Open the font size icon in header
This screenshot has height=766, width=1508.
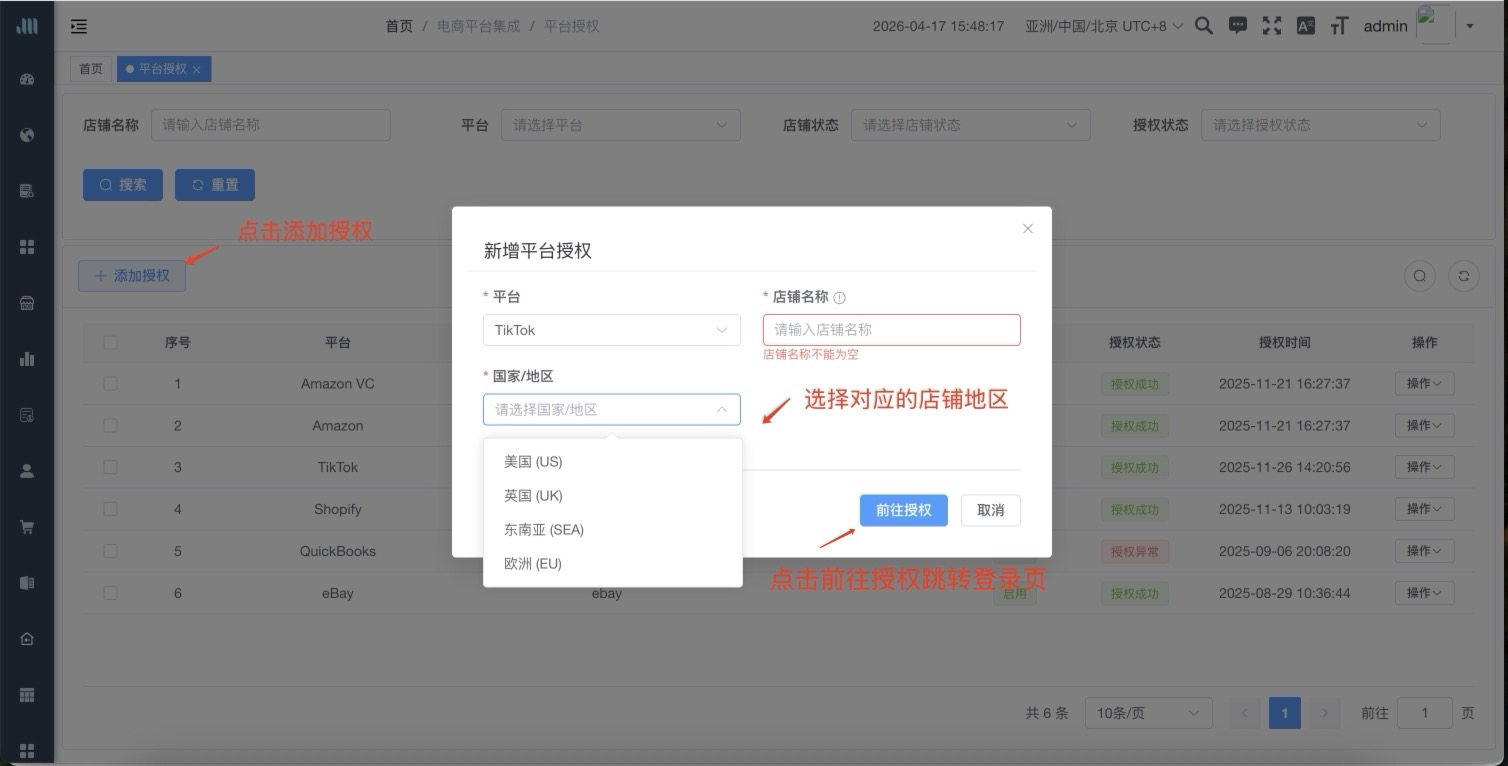1339,26
